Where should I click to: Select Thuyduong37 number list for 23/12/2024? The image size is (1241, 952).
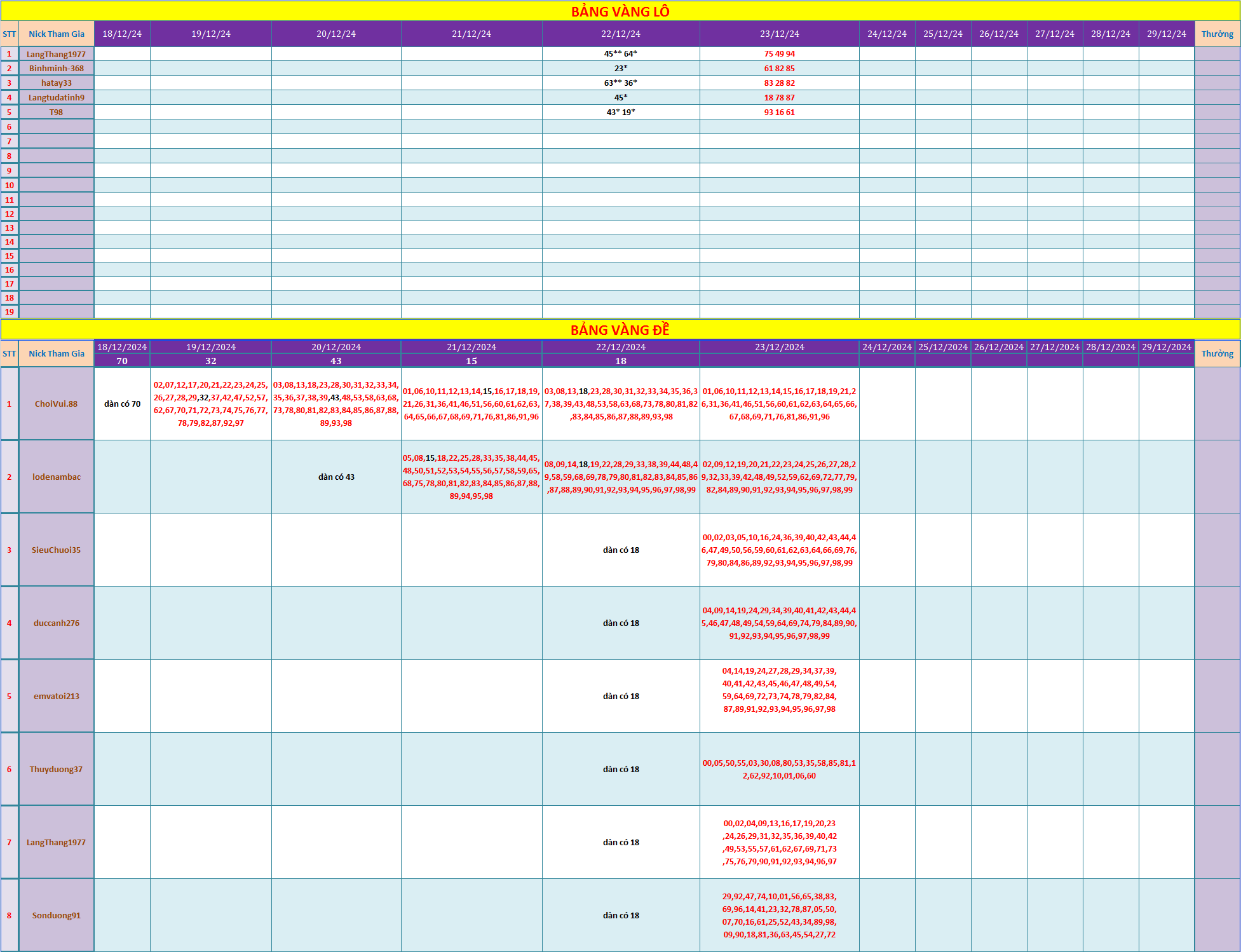click(x=780, y=770)
